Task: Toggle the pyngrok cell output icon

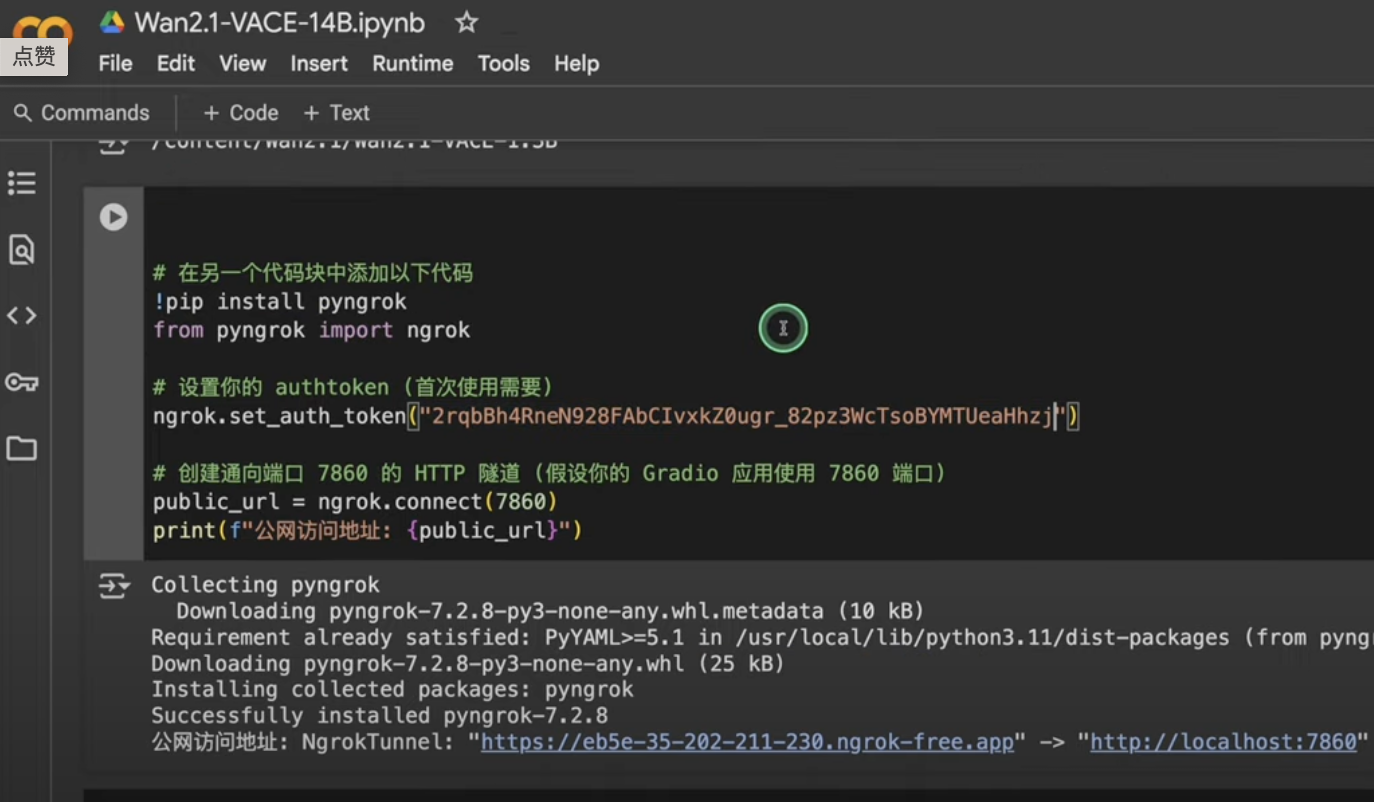Action: pos(113,587)
